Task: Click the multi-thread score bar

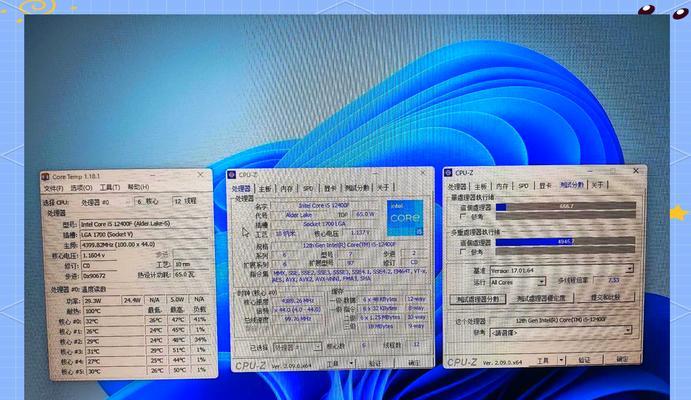Action: coord(565,242)
